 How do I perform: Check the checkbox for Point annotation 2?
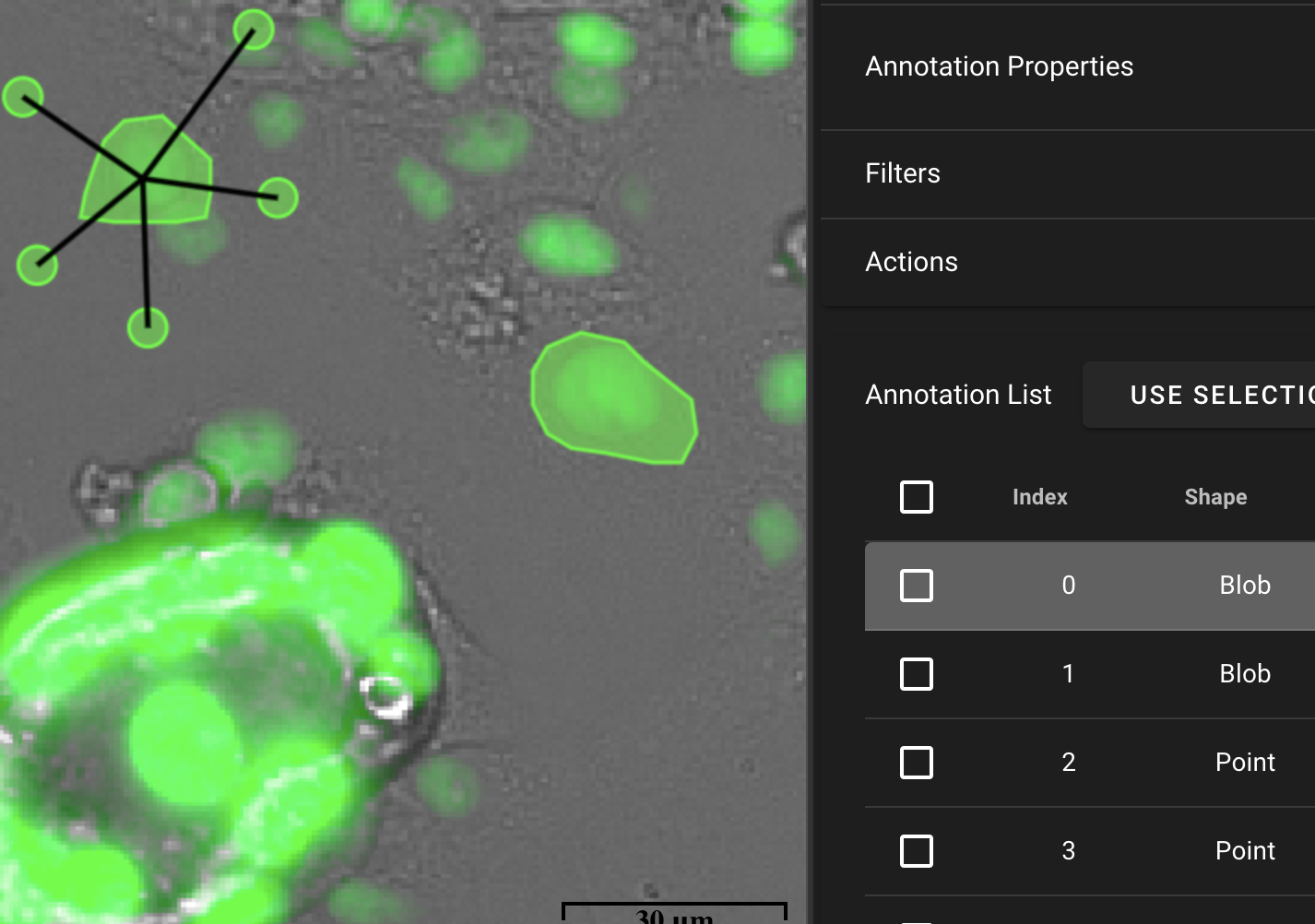[x=917, y=763]
